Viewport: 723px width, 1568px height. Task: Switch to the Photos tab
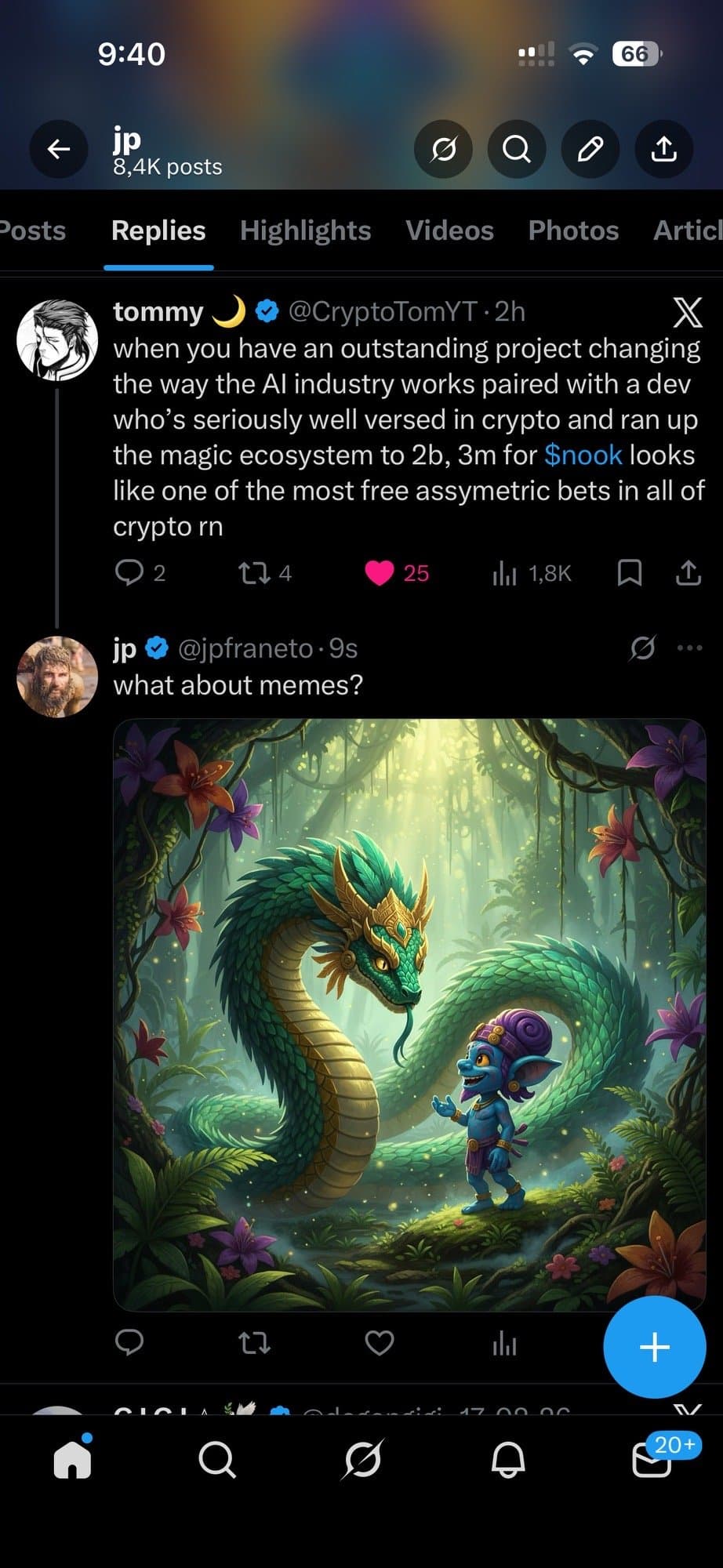[573, 230]
